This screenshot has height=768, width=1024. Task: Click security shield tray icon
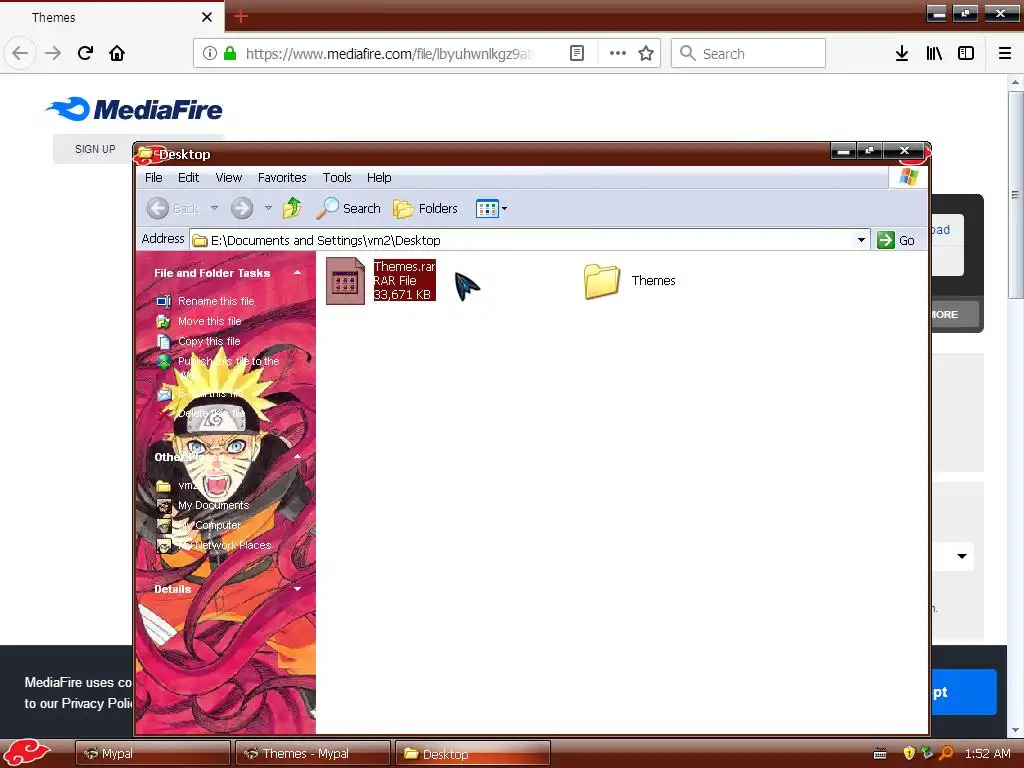click(909, 753)
